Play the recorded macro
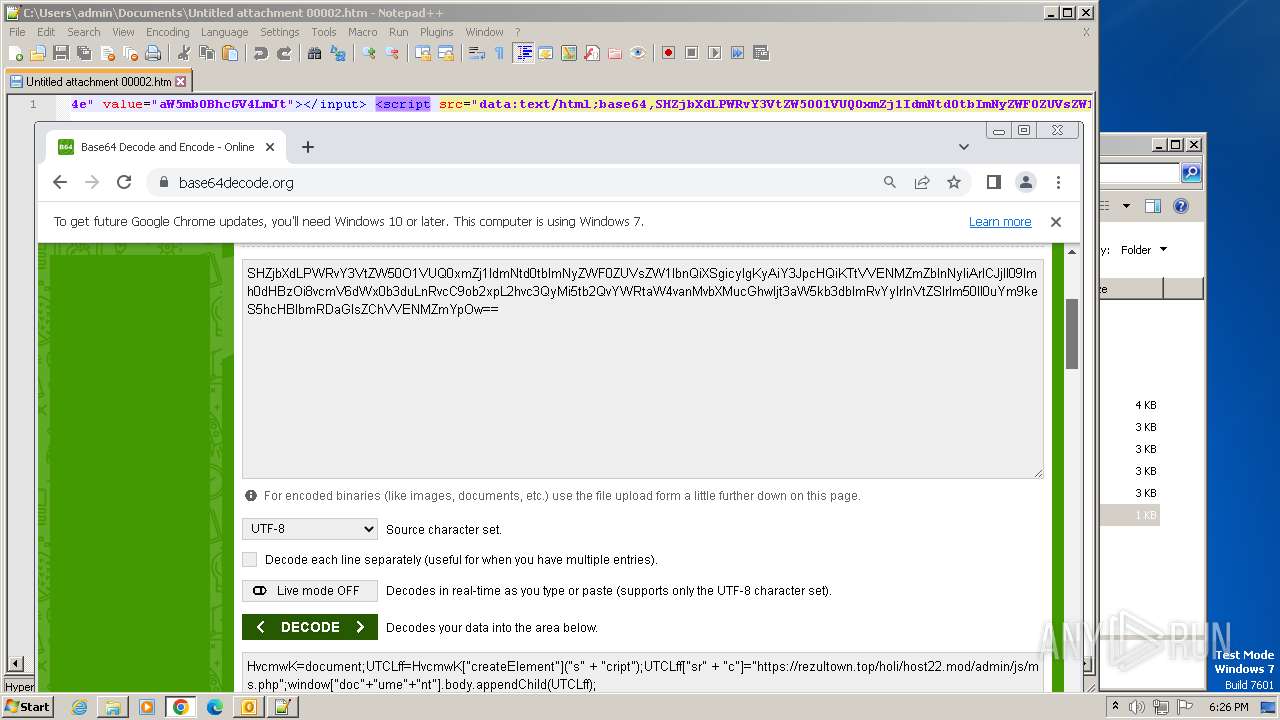This screenshot has width=1280, height=720. [x=714, y=53]
